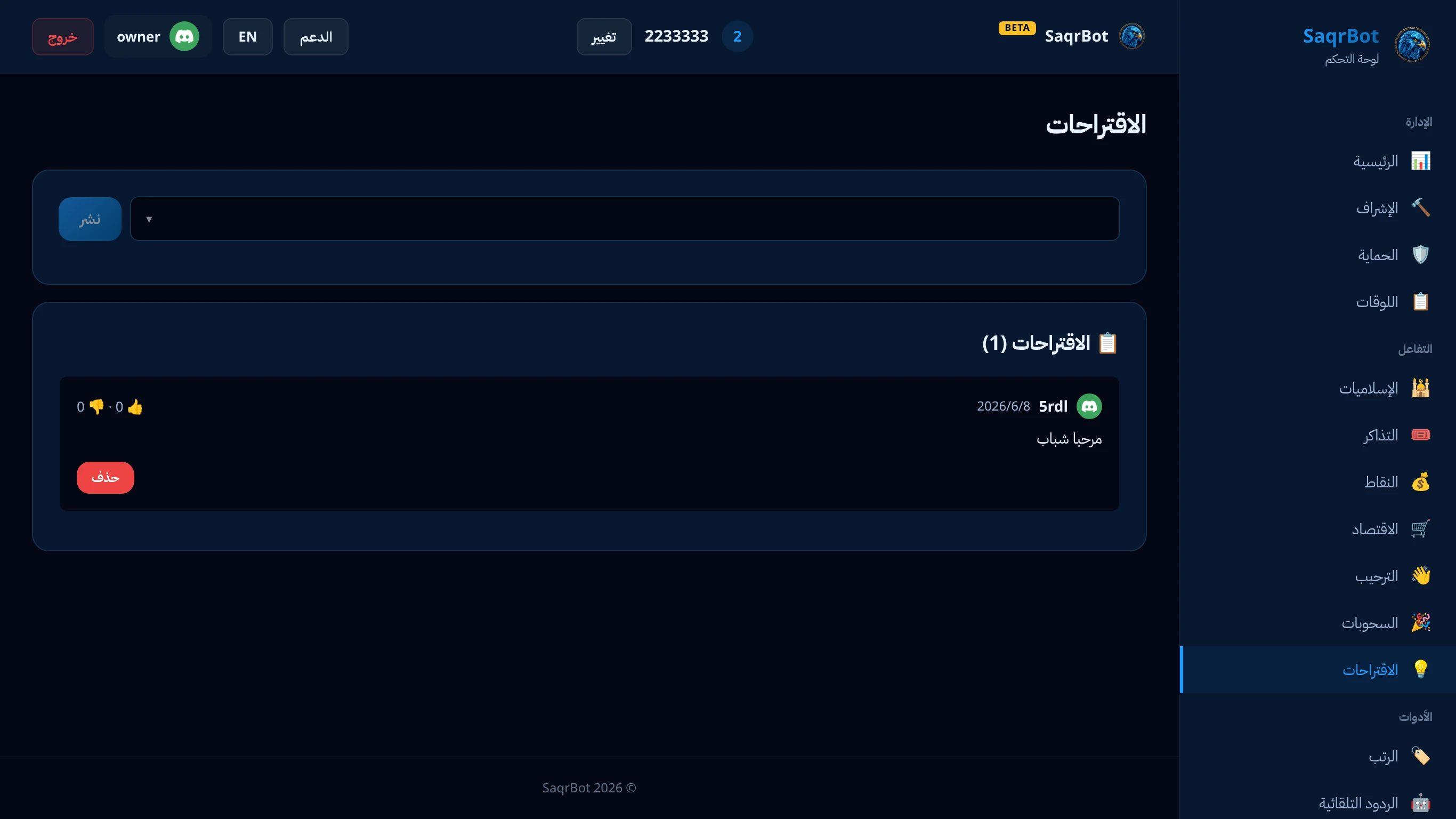Click the BETA badge
The width and height of the screenshot is (1456, 819).
pos(1017,28)
